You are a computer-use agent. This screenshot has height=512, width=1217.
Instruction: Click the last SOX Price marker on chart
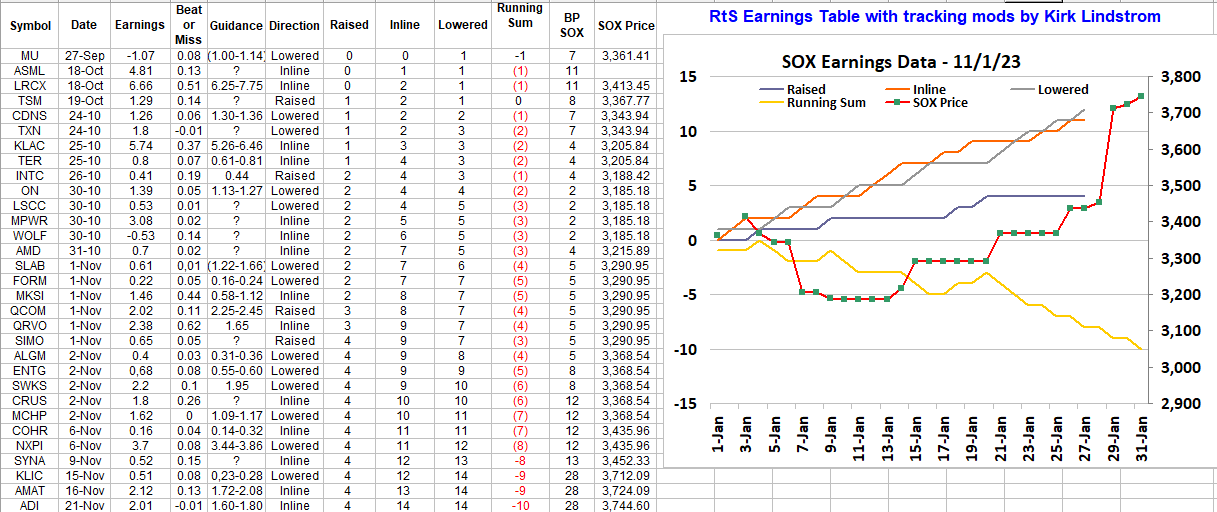(x=1141, y=96)
